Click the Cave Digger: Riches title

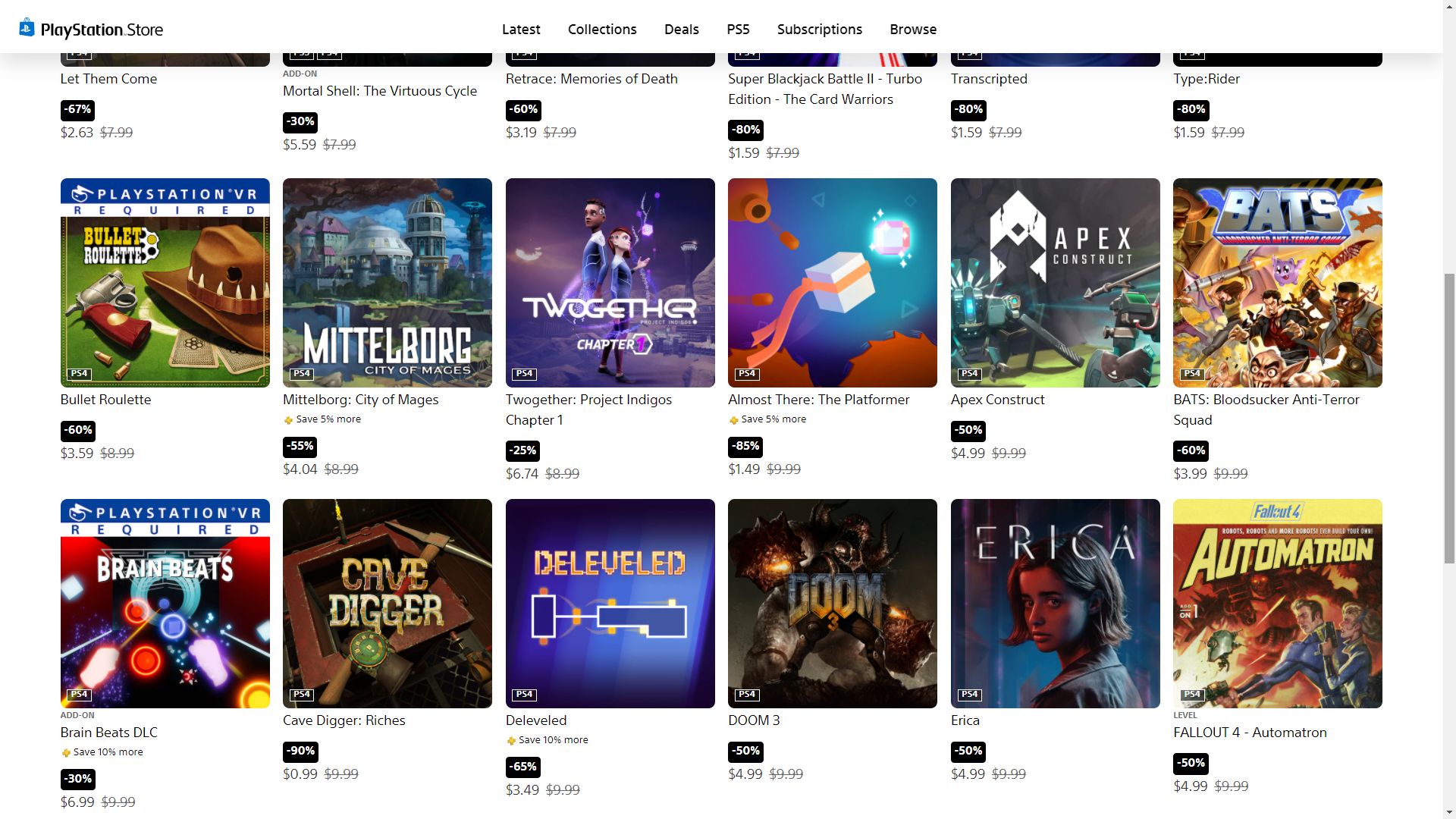[x=344, y=720]
